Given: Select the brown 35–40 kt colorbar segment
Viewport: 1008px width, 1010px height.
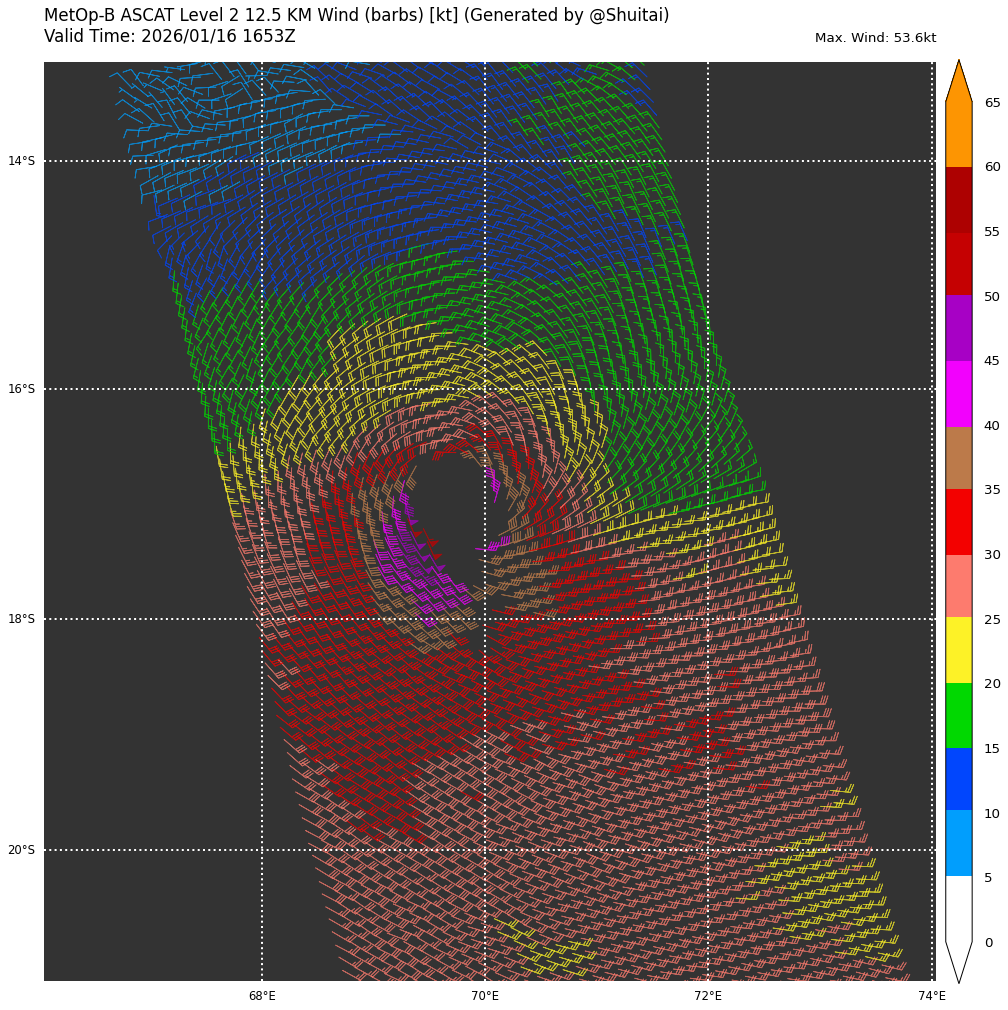Looking at the screenshot, I should pos(958,458).
